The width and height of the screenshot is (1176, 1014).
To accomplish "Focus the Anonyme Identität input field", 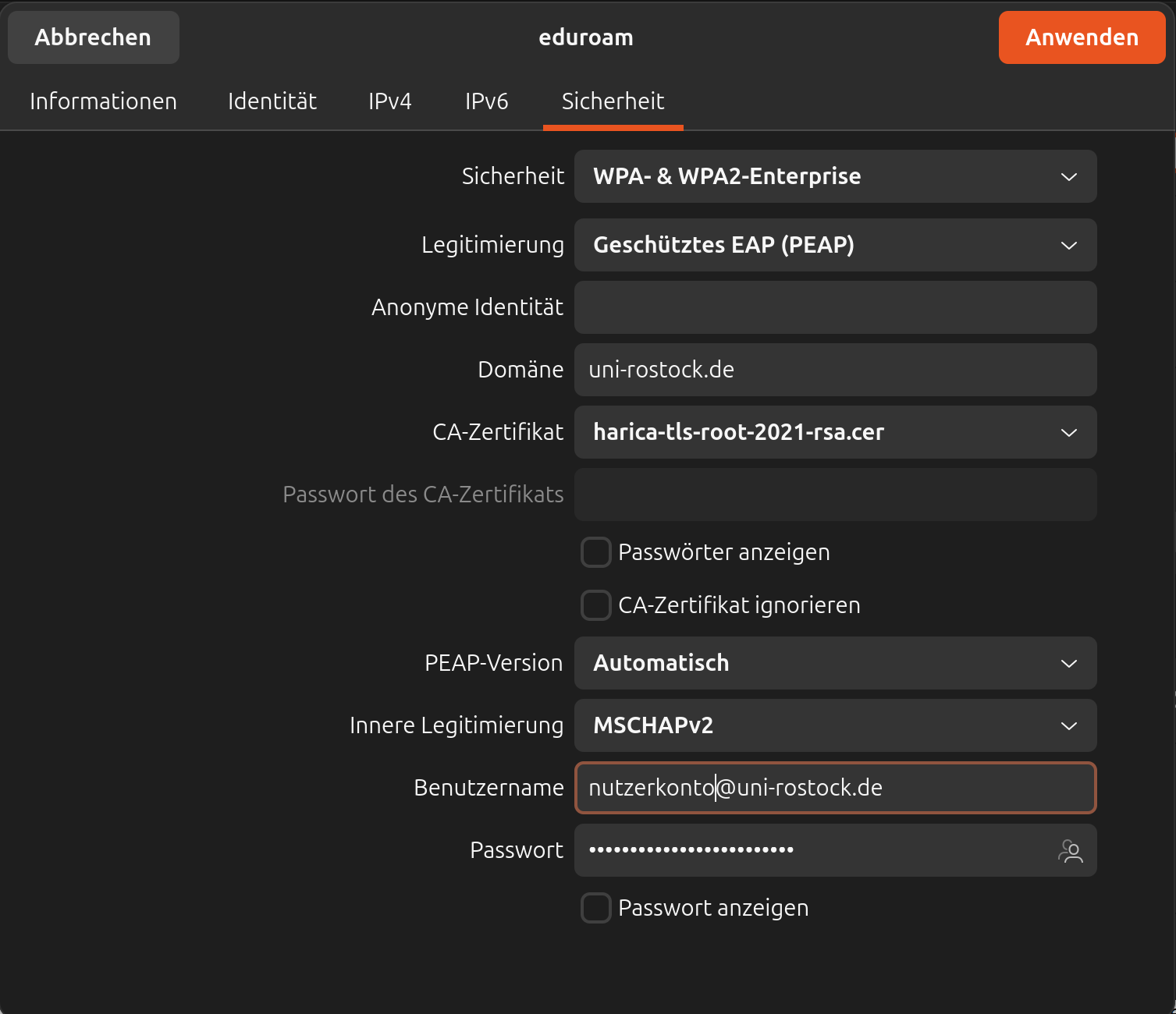I will [x=835, y=307].
